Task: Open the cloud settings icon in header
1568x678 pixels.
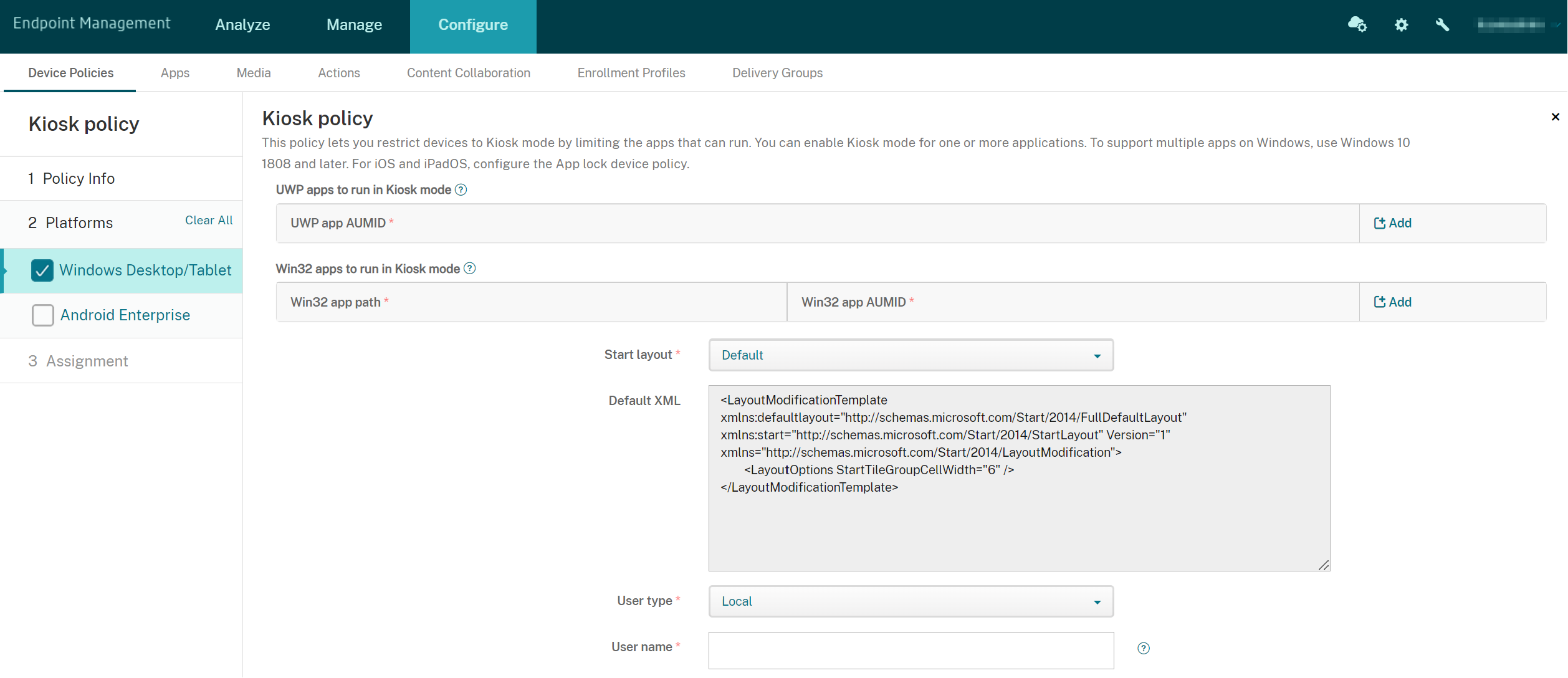Action: (1357, 25)
